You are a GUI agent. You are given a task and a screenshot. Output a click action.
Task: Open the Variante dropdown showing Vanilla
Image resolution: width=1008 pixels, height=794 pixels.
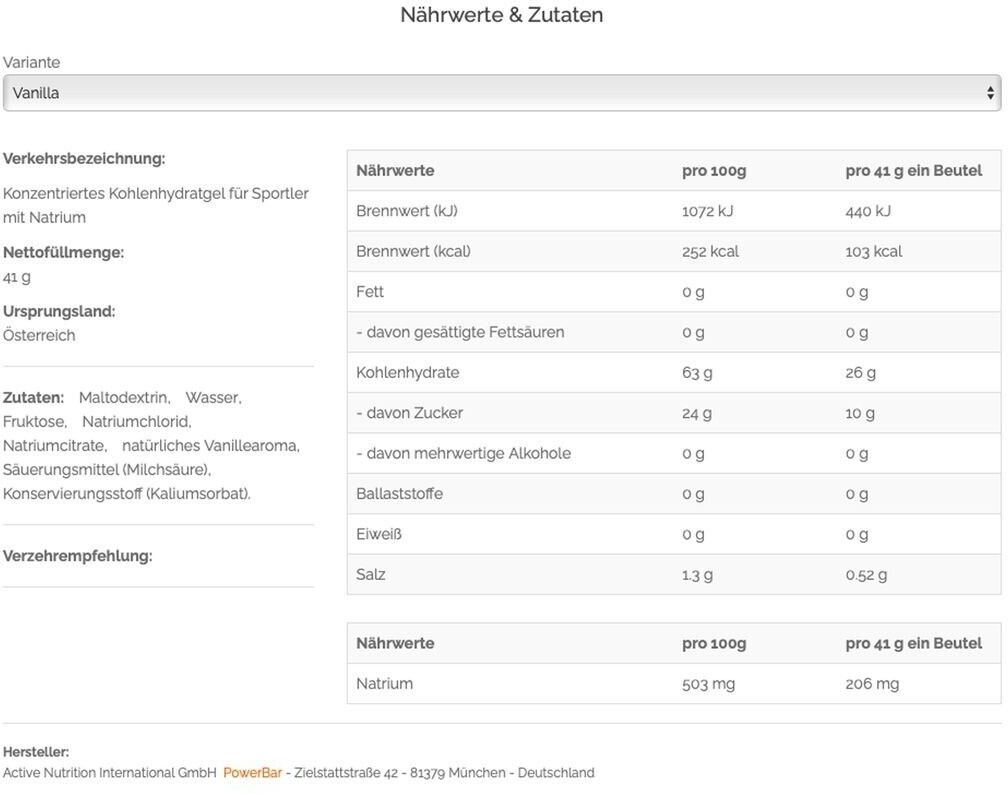tap(501, 93)
